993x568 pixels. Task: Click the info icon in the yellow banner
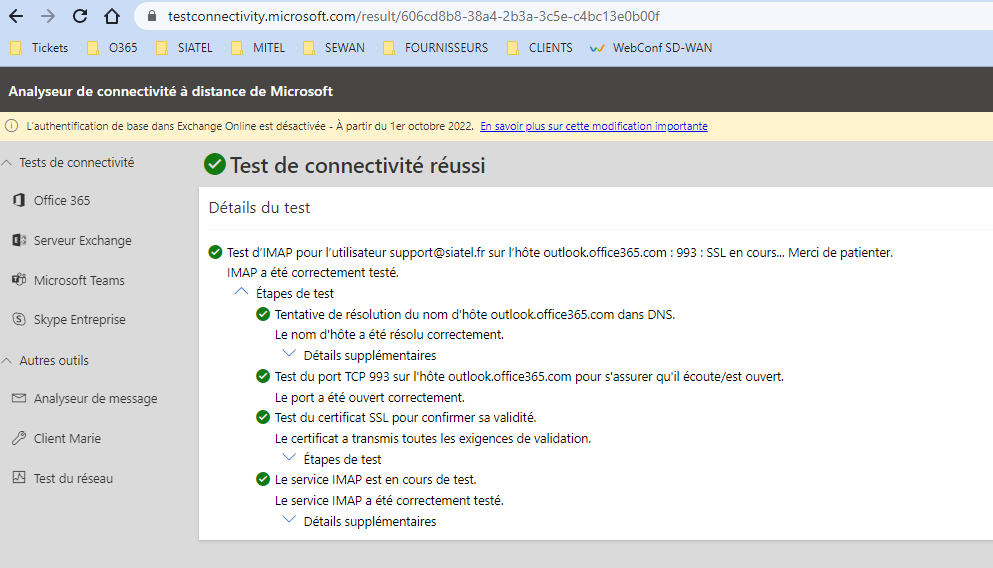11,126
